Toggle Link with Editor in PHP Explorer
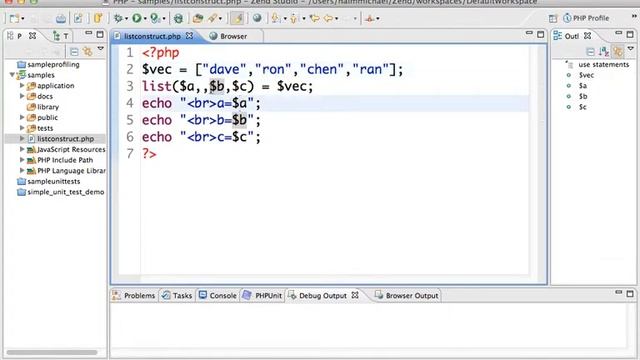Image resolution: width=640 pixels, height=360 pixels. click(87, 51)
